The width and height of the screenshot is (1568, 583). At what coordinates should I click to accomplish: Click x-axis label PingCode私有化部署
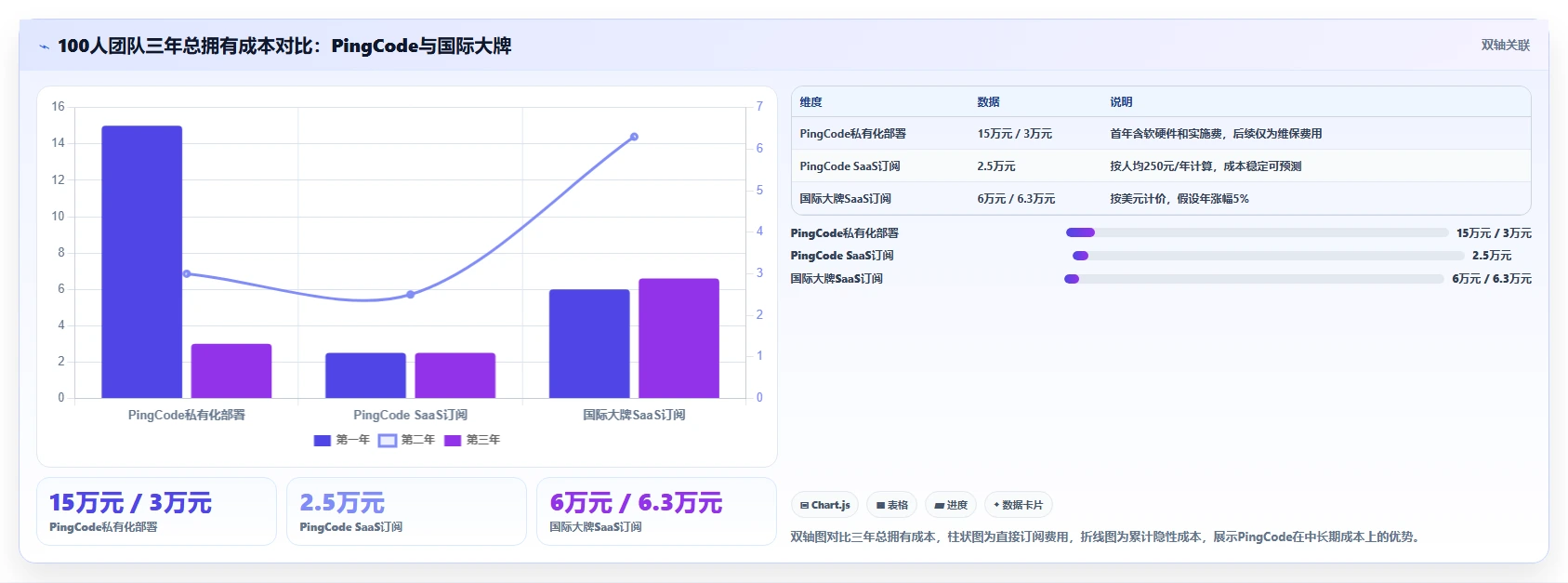point(187,415)
